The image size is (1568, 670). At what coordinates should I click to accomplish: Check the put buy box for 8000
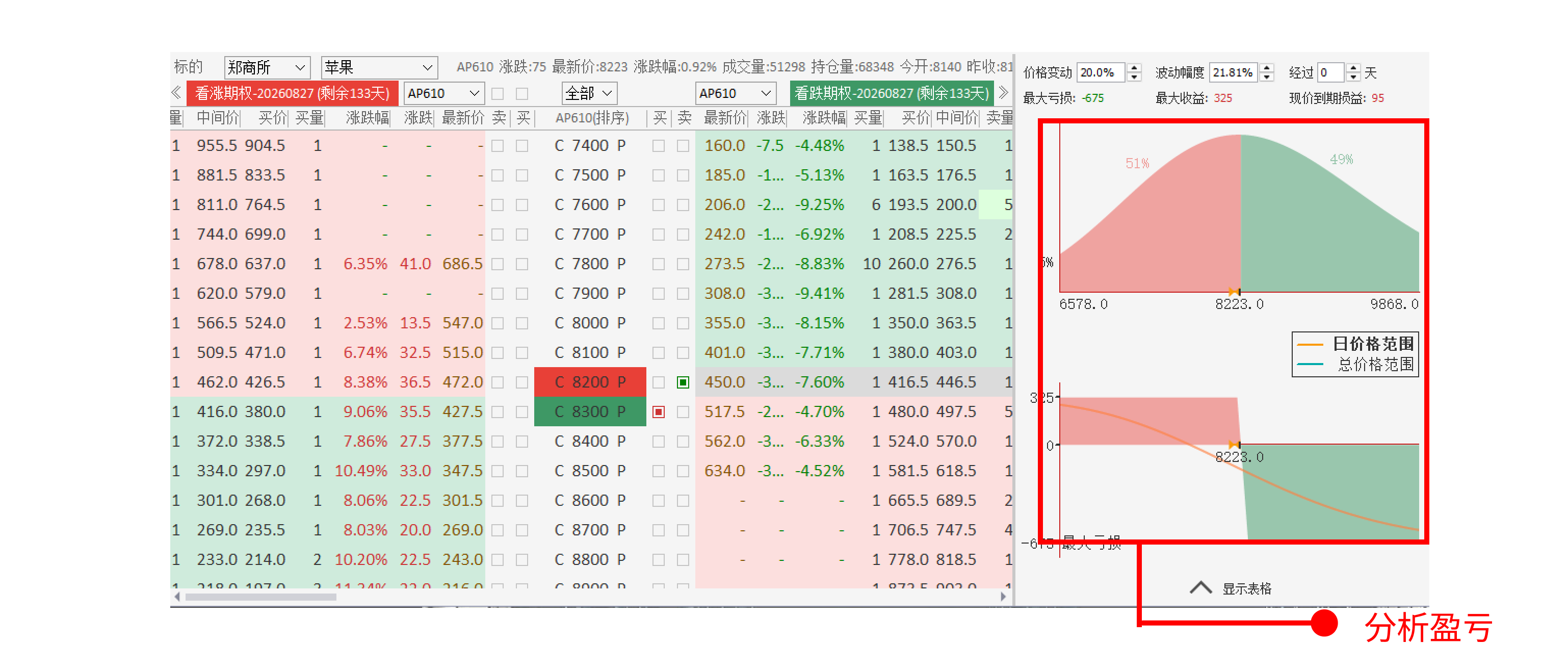tap(658, 323)
